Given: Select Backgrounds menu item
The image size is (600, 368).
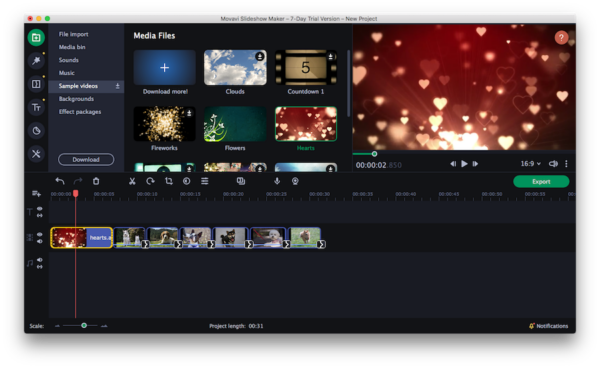Looking at the screenshot, I should (76, 99).
